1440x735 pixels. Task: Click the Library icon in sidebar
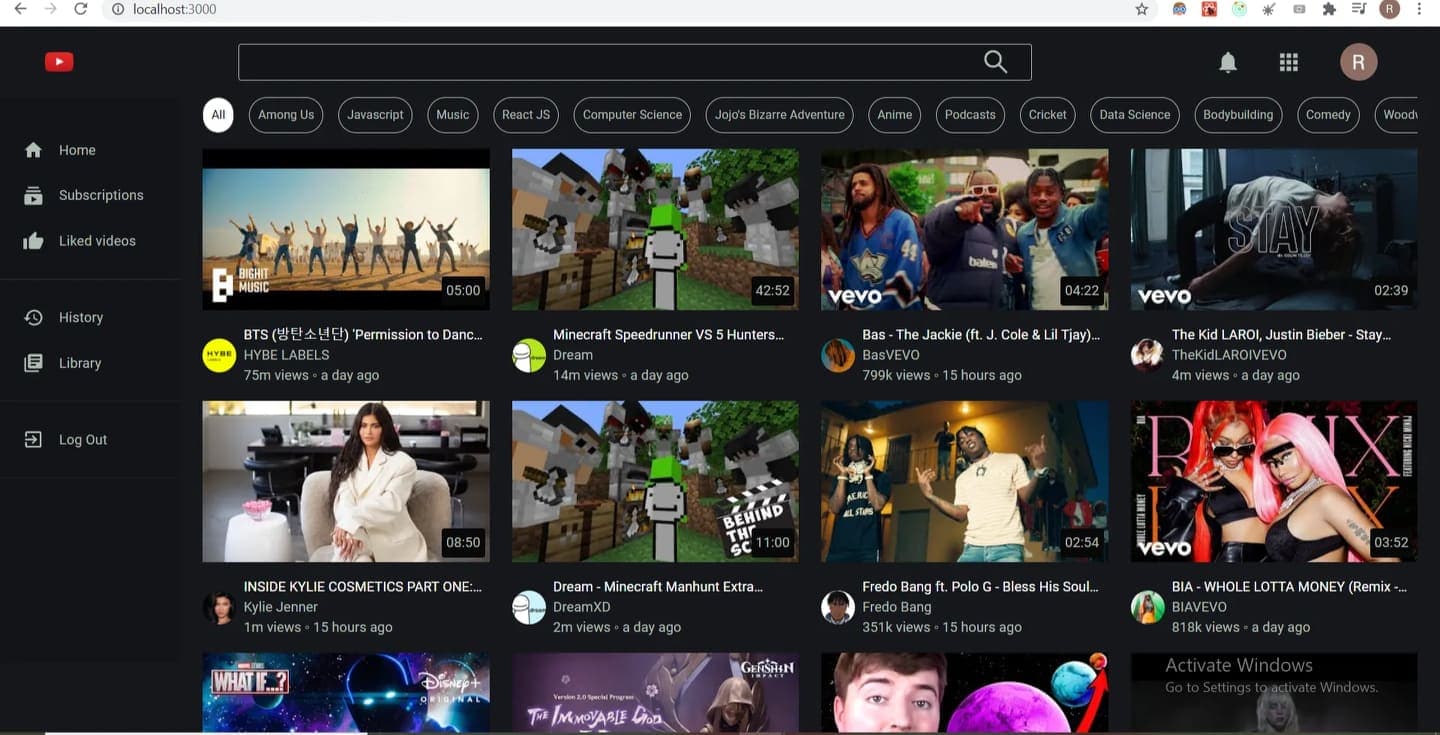(x=33, y=363)
